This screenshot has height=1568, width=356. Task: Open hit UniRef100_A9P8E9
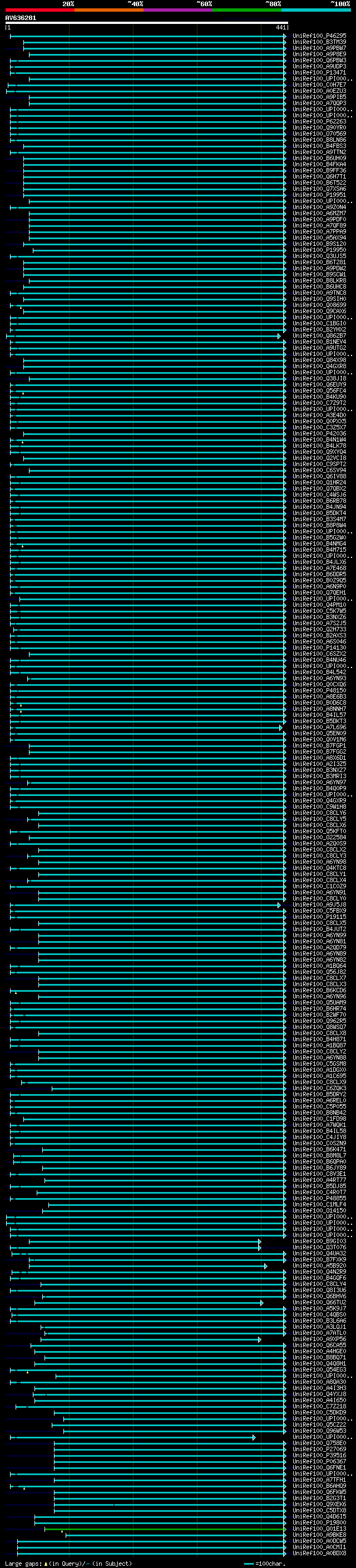click(x=319, y=54)
